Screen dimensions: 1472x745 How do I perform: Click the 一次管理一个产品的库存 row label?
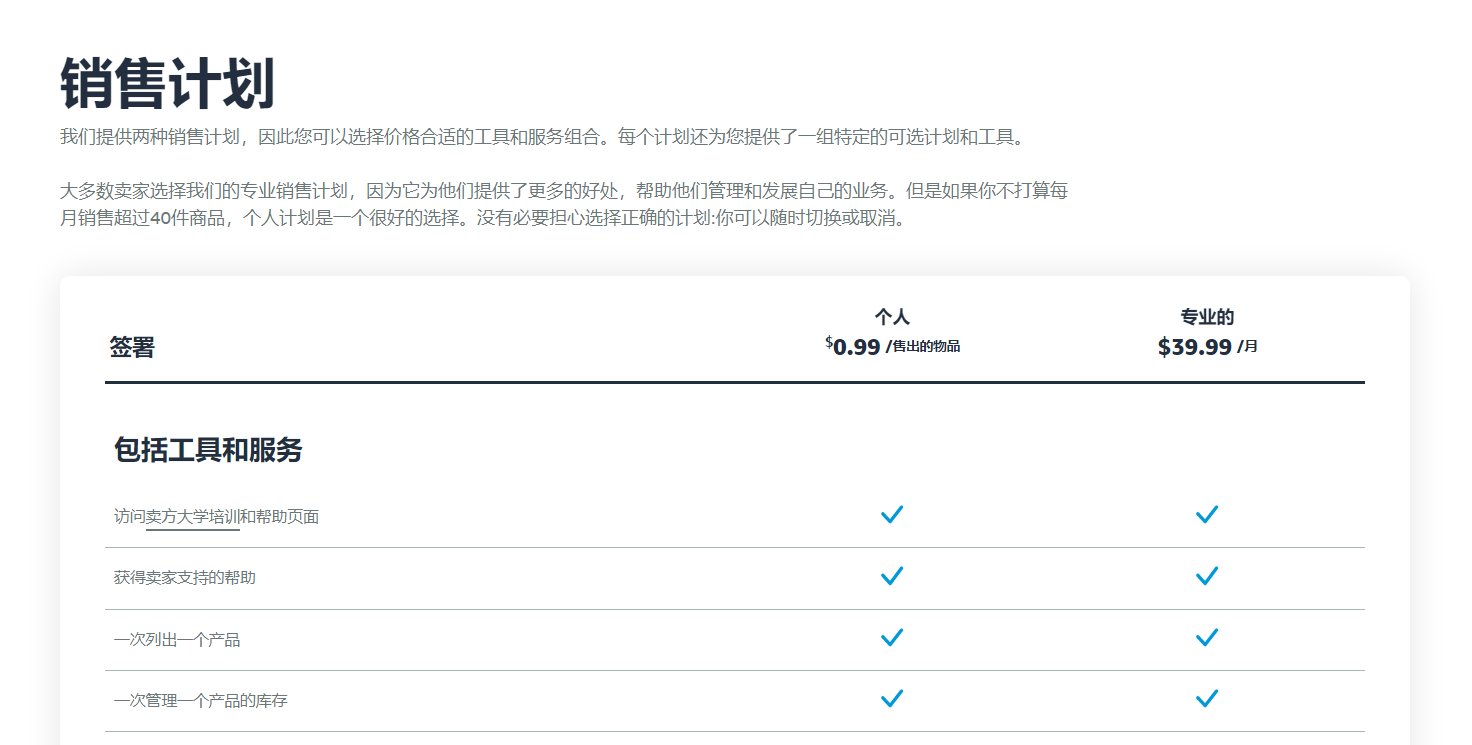tap(201, 701)
